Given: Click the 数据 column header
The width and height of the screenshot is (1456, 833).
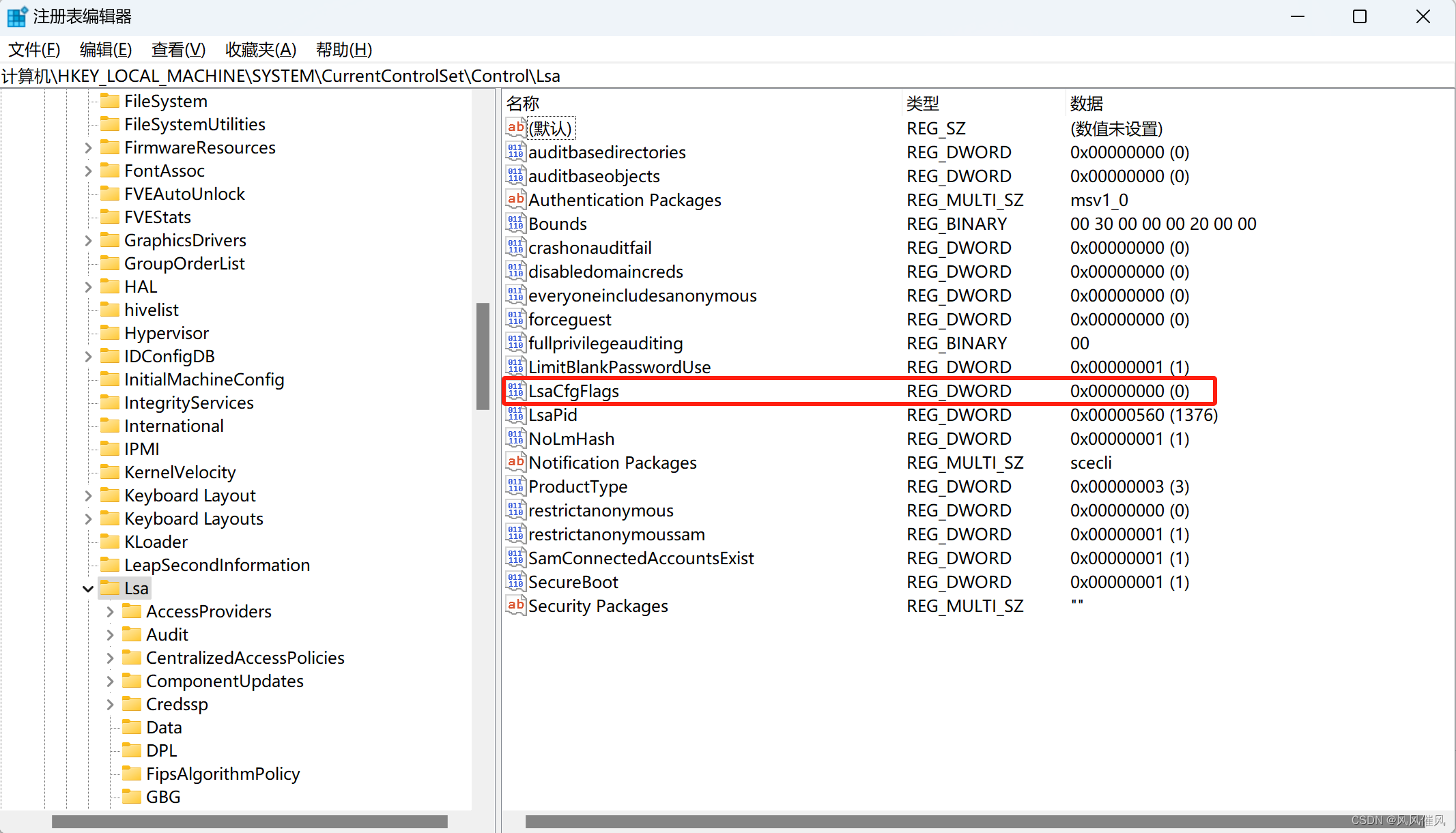Looking at the screenshot, I should pyautogui.click(x=1087, y=104).
